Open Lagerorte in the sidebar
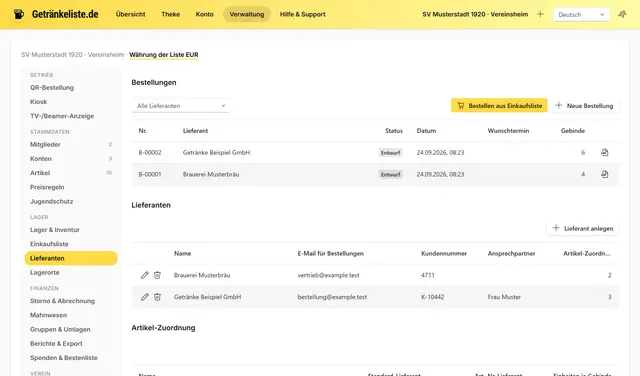 [44, 273]
